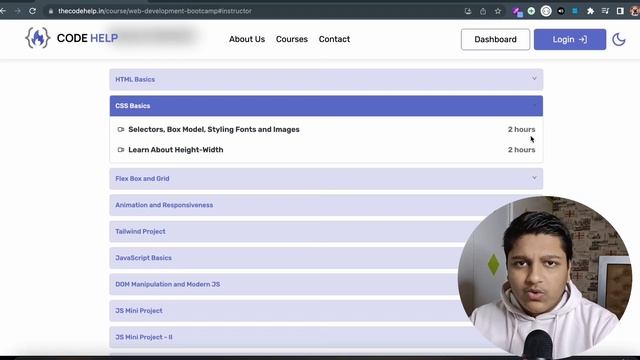Click video icon beside Learn About Height-Width
The image size is (640, 360).
pyautogui.click(x=120, y=150)
